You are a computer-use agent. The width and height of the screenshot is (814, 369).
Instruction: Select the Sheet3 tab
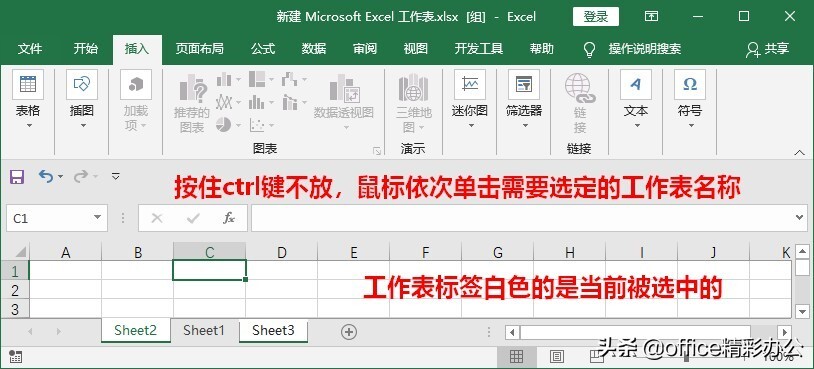click(273, 331)
